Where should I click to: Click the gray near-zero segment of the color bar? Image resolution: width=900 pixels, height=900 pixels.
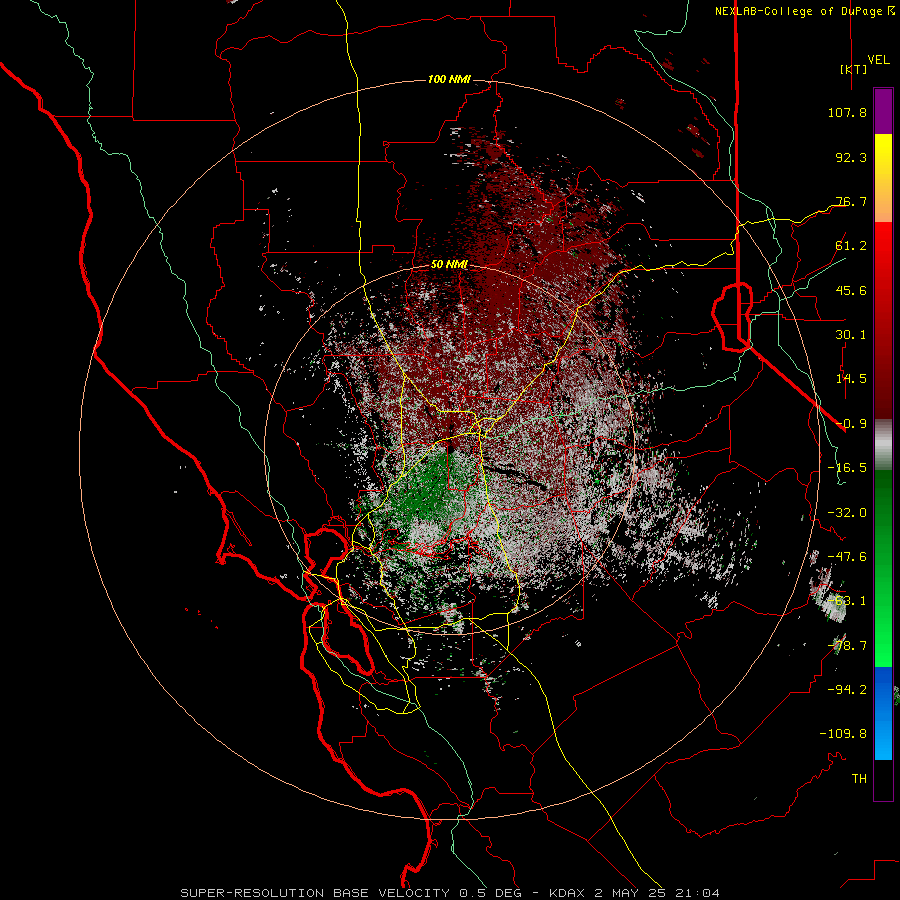click(883, 445)
